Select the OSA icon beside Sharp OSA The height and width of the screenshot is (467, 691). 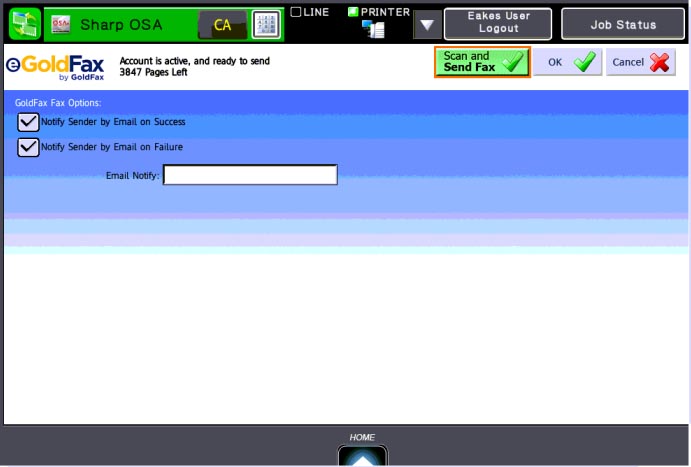pos(61,25)
